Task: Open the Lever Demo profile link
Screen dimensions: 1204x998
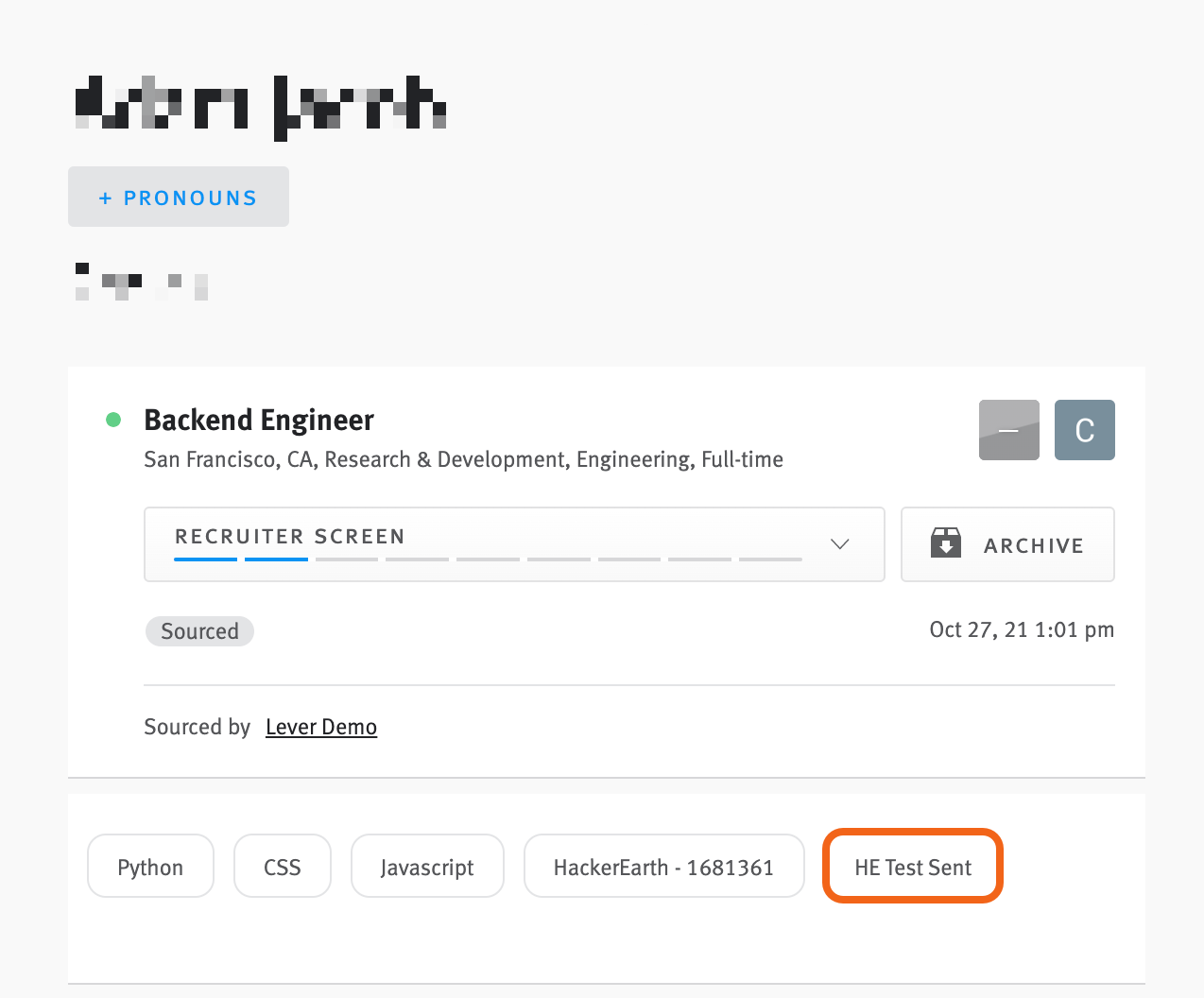Action: [x=320, y=726]
